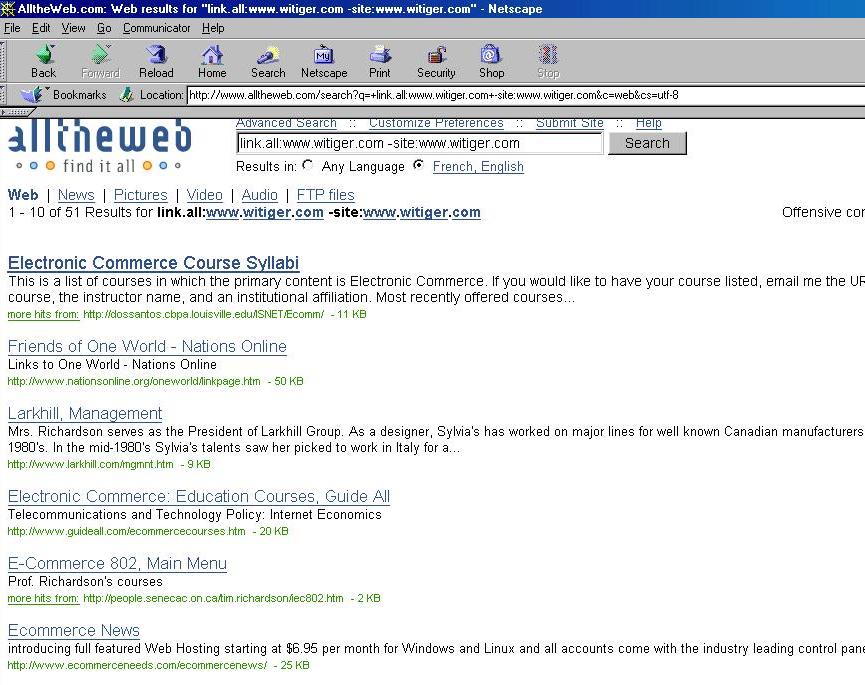Open Electronic Commerce: Education Courses, Guide All
Screen dimensions: 865x685
199,496
